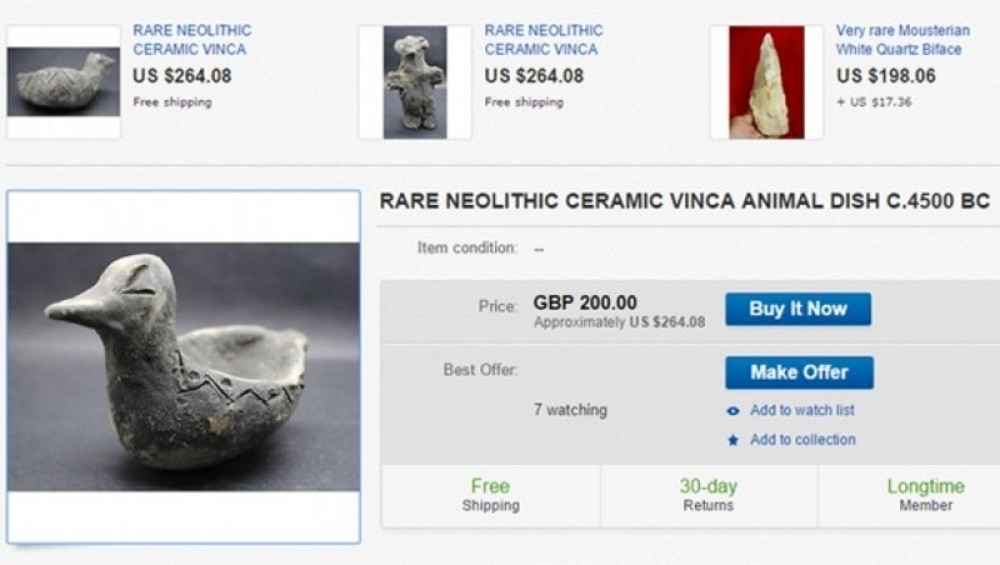Viewport: 1000px width, 565px height.
Task: Click the Longtime Member info box
Action: coord(925,495)
